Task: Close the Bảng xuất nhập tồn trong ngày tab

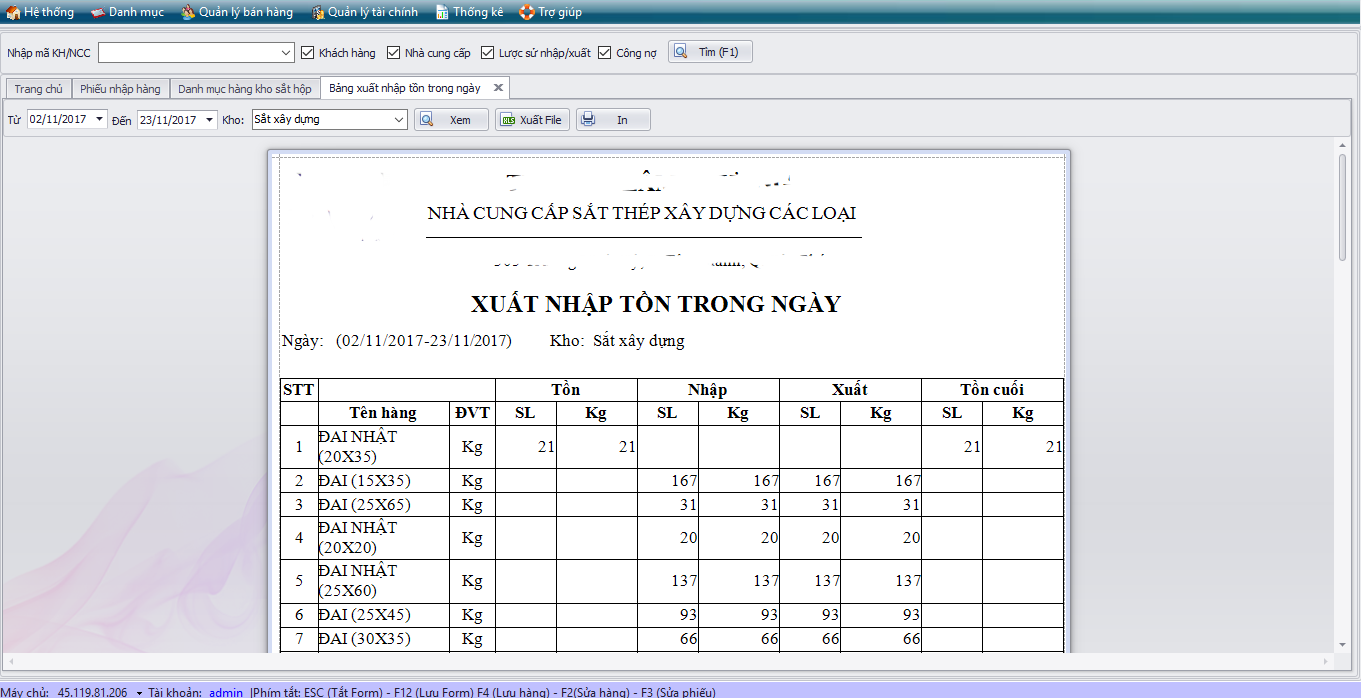Action: 498,88
